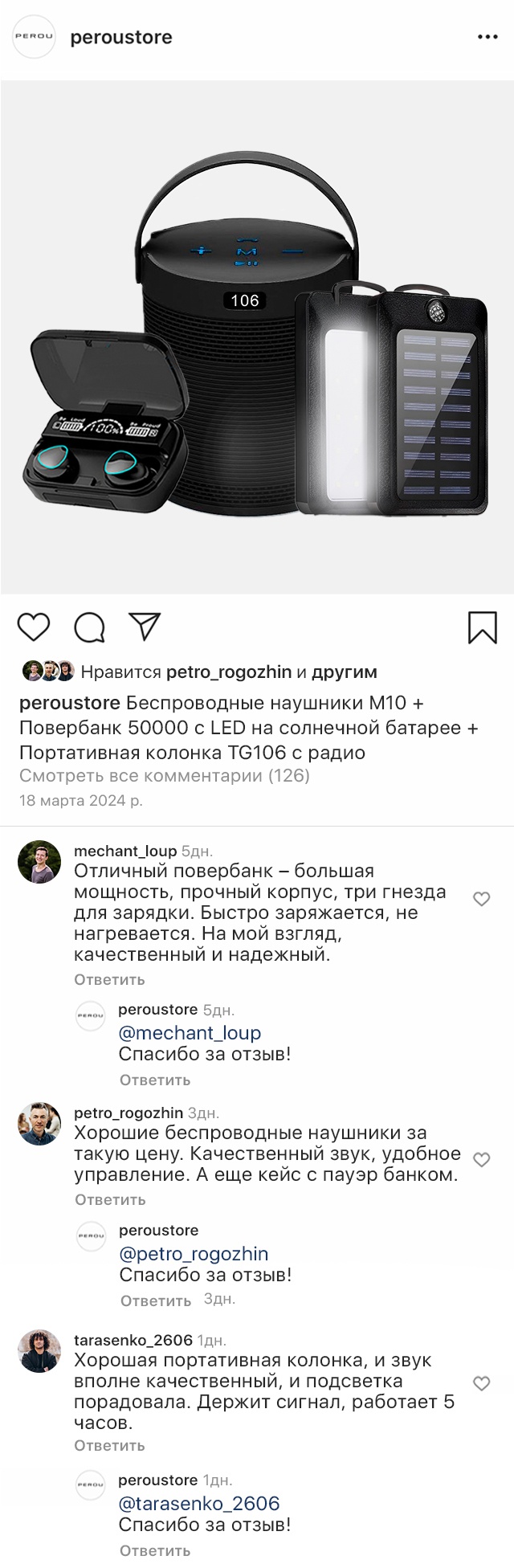The height and width of the screenshot is (1568, 514).
Task: Share post via paper plane icon
Action: click(145, 627)
